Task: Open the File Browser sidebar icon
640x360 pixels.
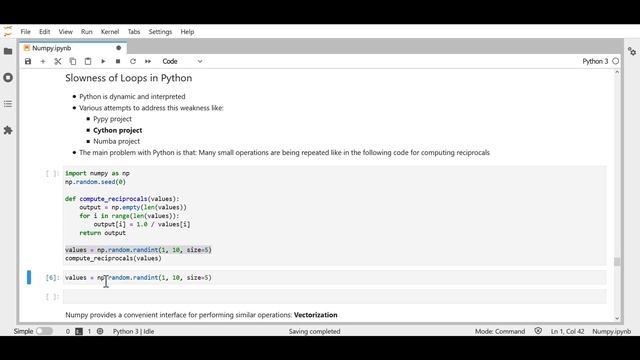Action: coord(8,51)
